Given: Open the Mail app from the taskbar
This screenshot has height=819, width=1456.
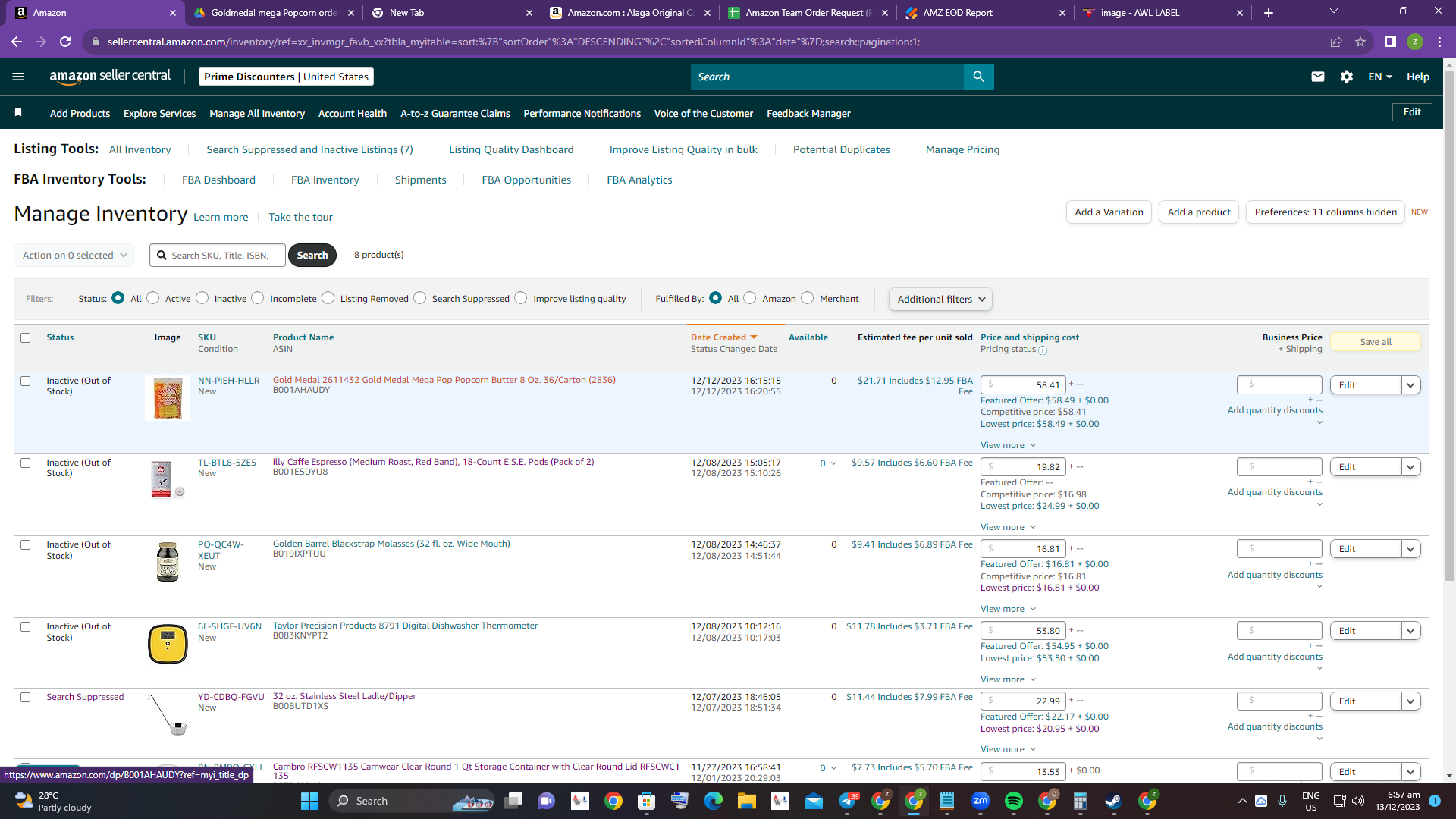Looking at the screenshot, I should point(814,801).
